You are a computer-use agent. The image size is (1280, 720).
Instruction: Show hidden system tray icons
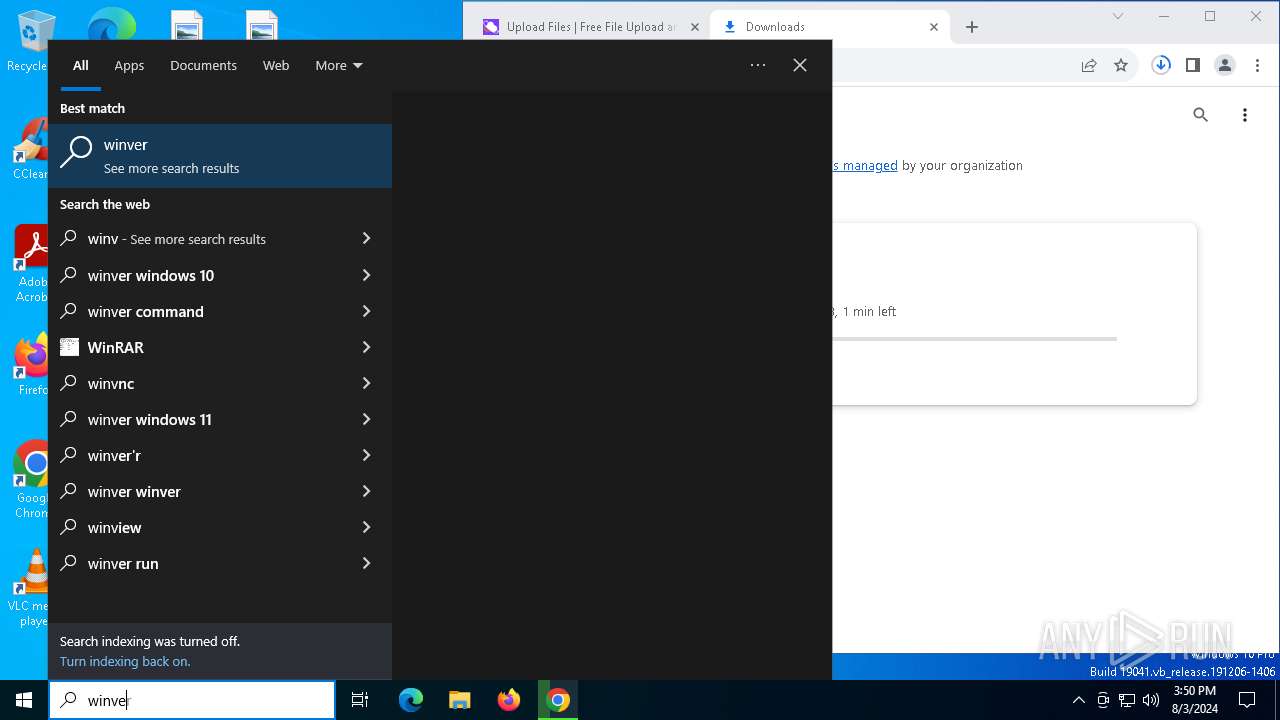click(x=1078, y=700)
